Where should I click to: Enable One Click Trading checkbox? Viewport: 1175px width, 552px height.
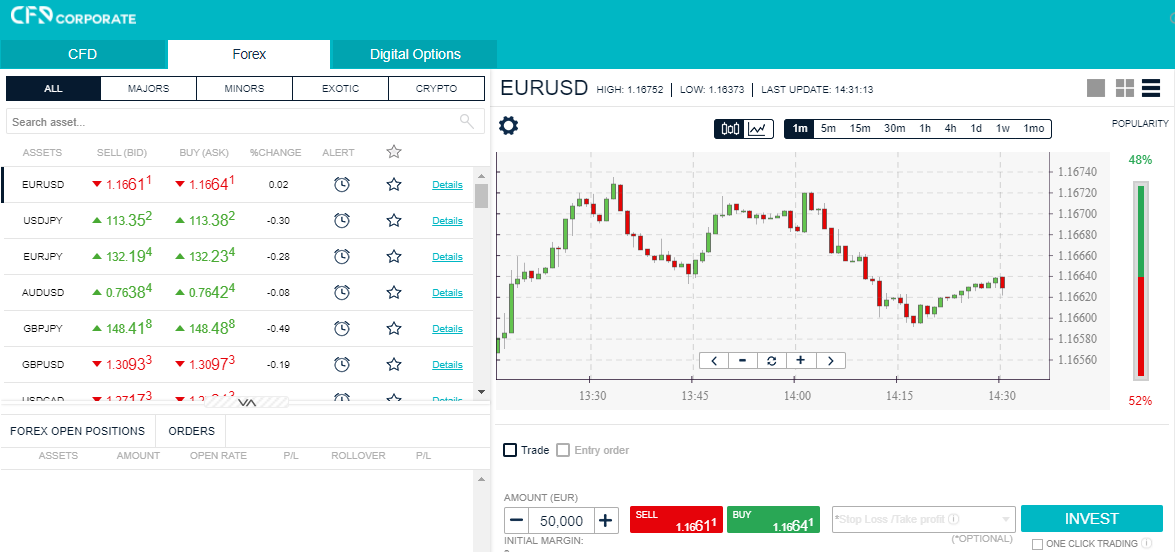tap(1037, 545)
